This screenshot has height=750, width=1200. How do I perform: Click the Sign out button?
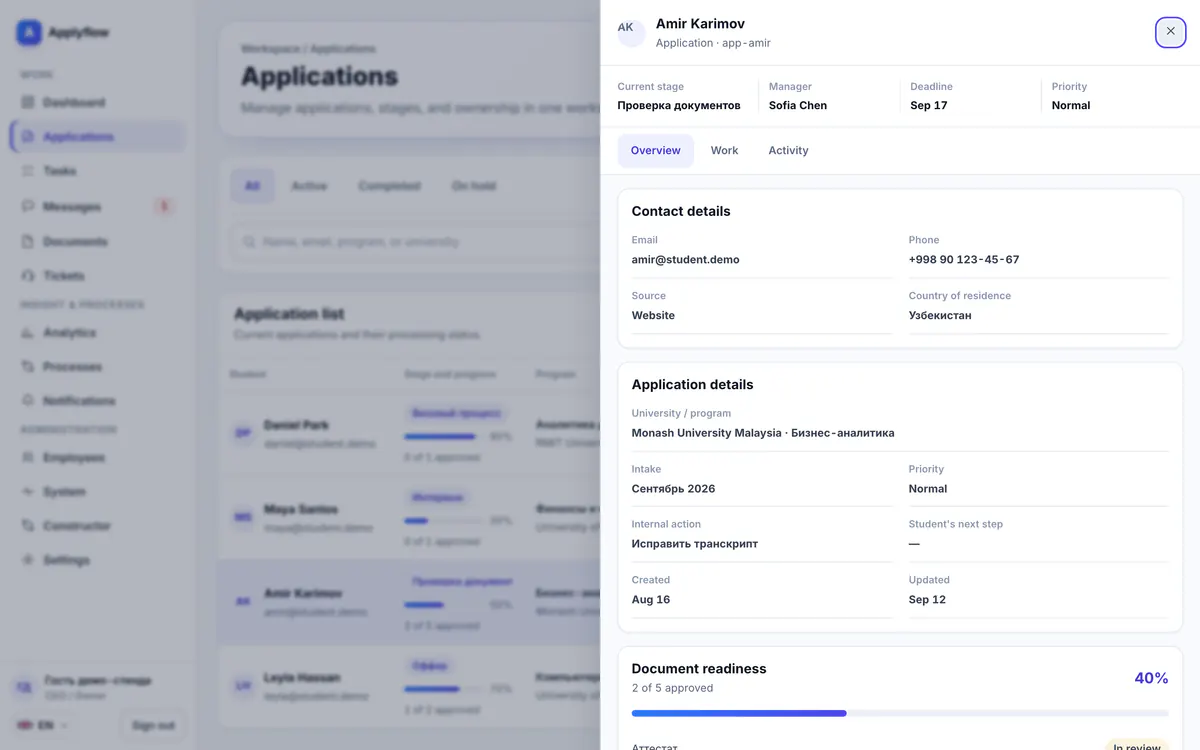[153, 725]
